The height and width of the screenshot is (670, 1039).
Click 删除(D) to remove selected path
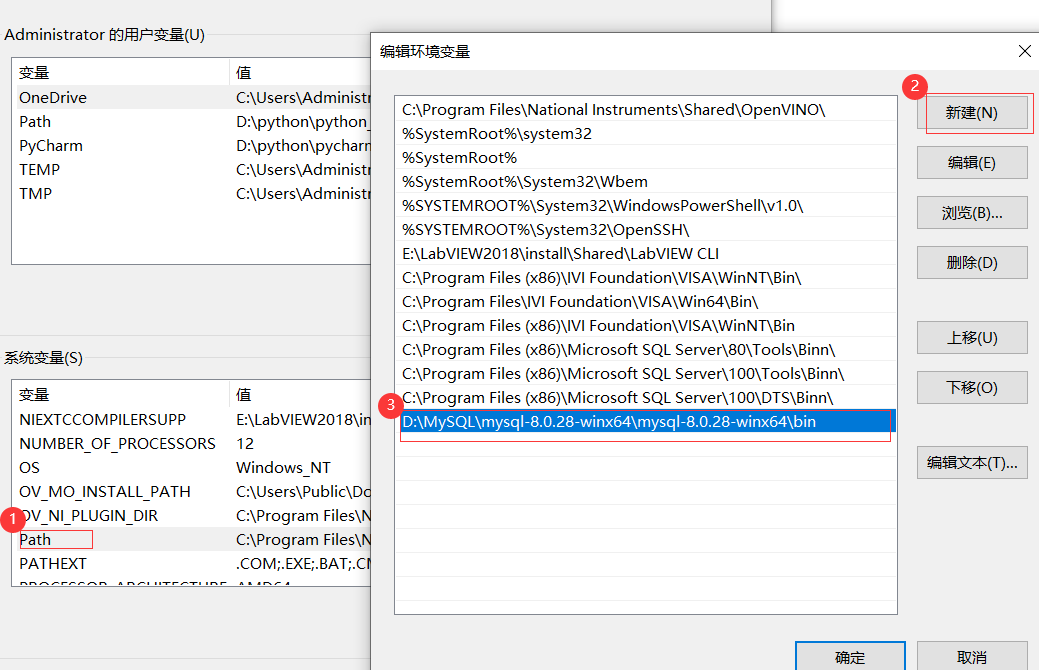pos(971,262)
